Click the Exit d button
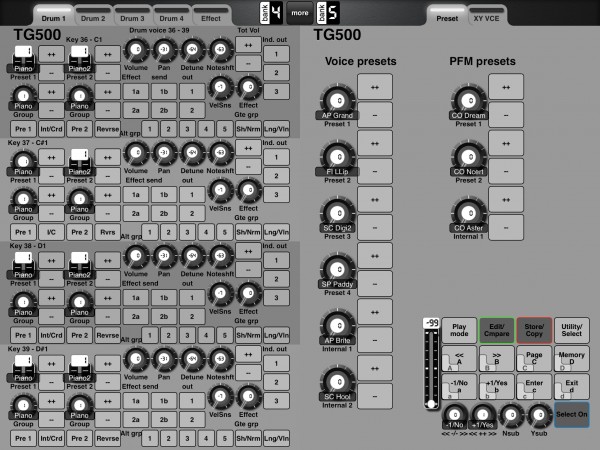This screenshot has height=450, width=600. [x=572, y=386]
